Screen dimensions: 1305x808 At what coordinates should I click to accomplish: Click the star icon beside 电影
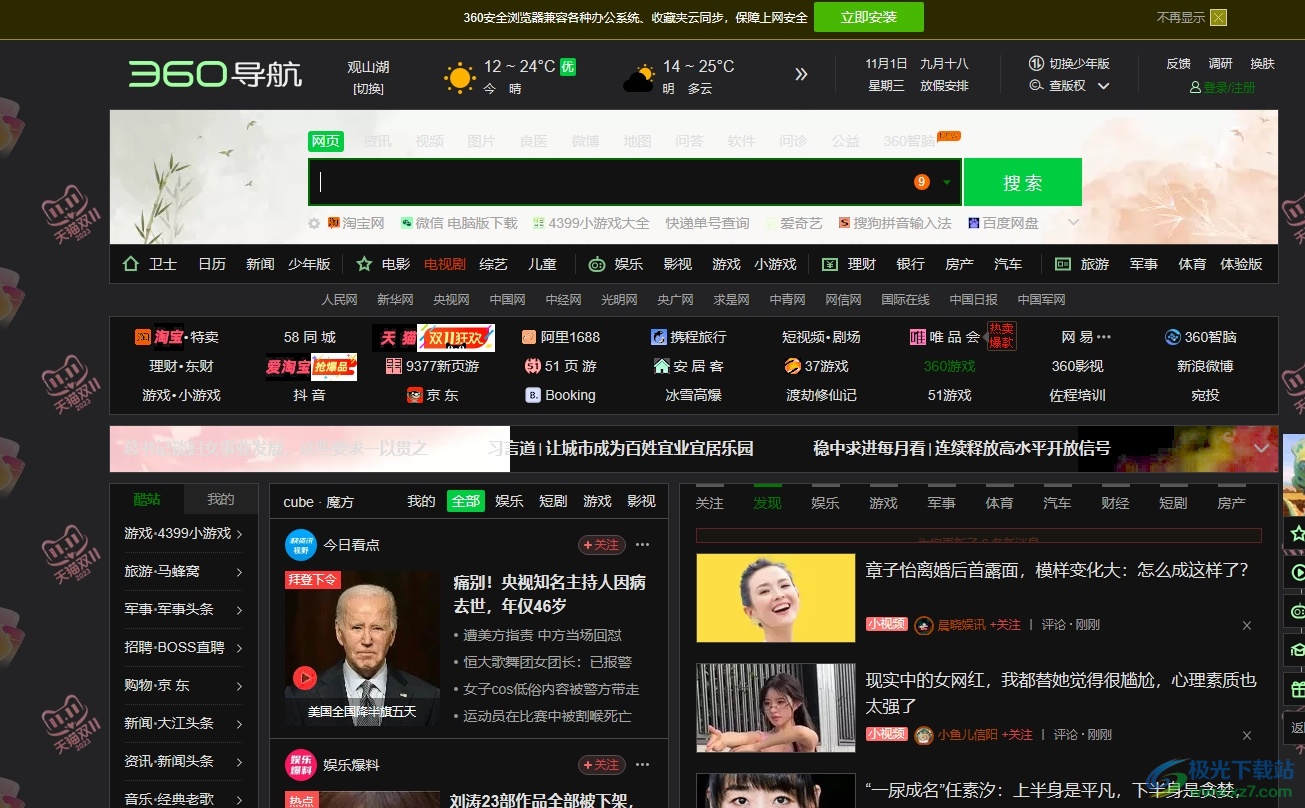pos(364,264)
